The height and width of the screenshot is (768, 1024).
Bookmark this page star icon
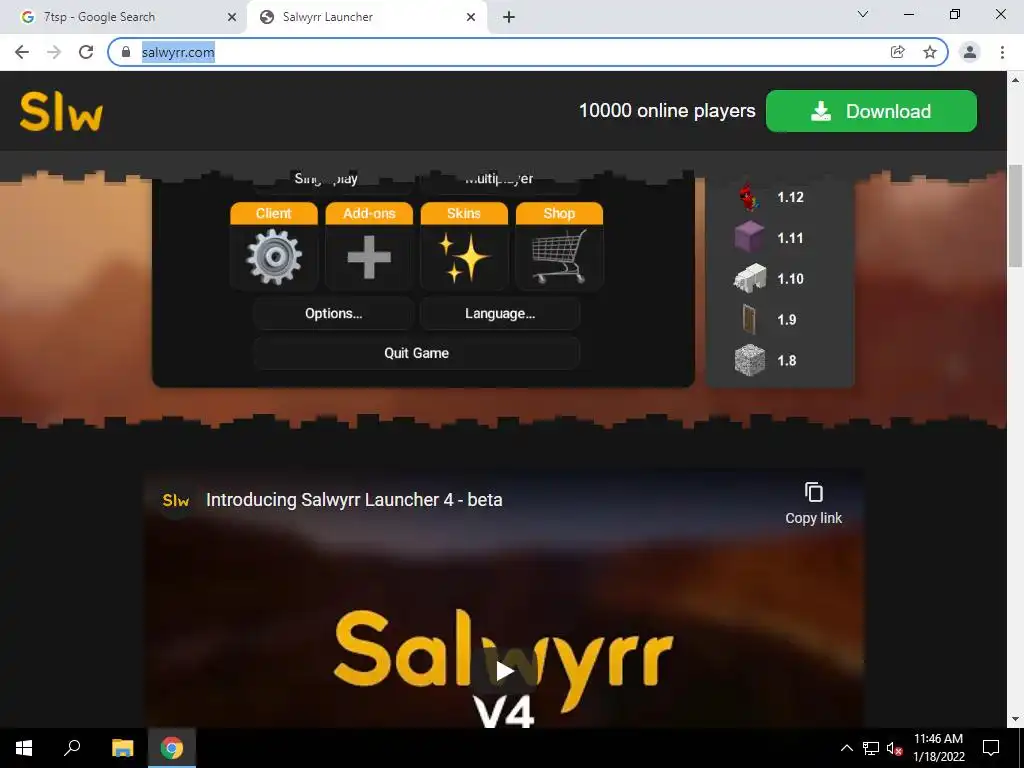tap(930, 52)
